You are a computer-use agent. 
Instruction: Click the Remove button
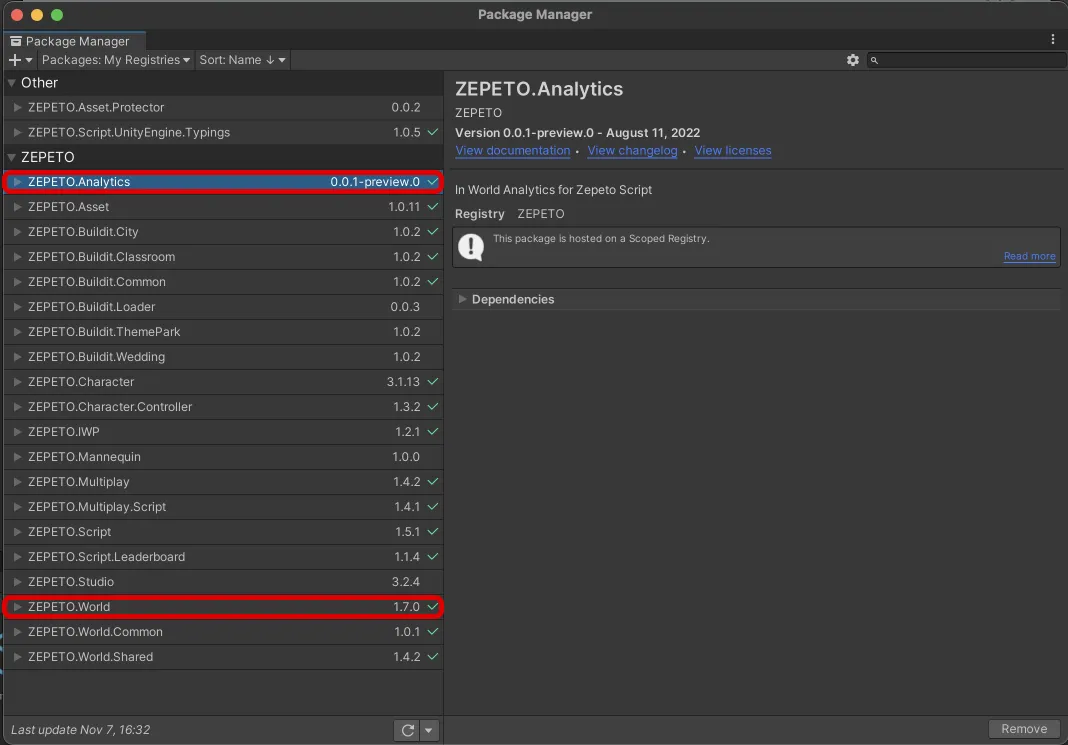[x=1024, y=729]
